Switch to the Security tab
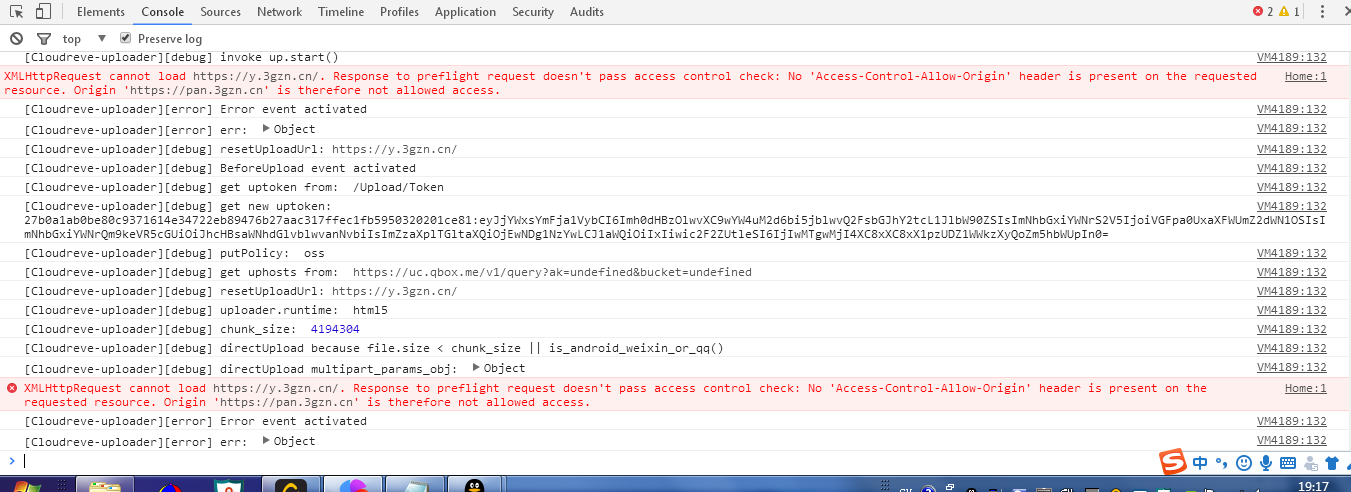This screenshot has height=492, width=1351. pyautogui.click(x=533, y=12)
